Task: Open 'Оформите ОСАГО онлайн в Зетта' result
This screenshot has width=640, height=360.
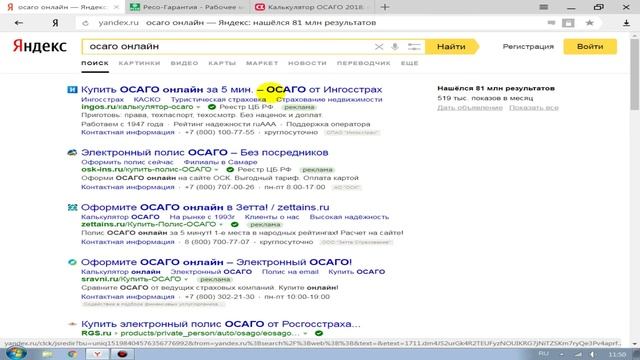Action: tap(205, 207)
